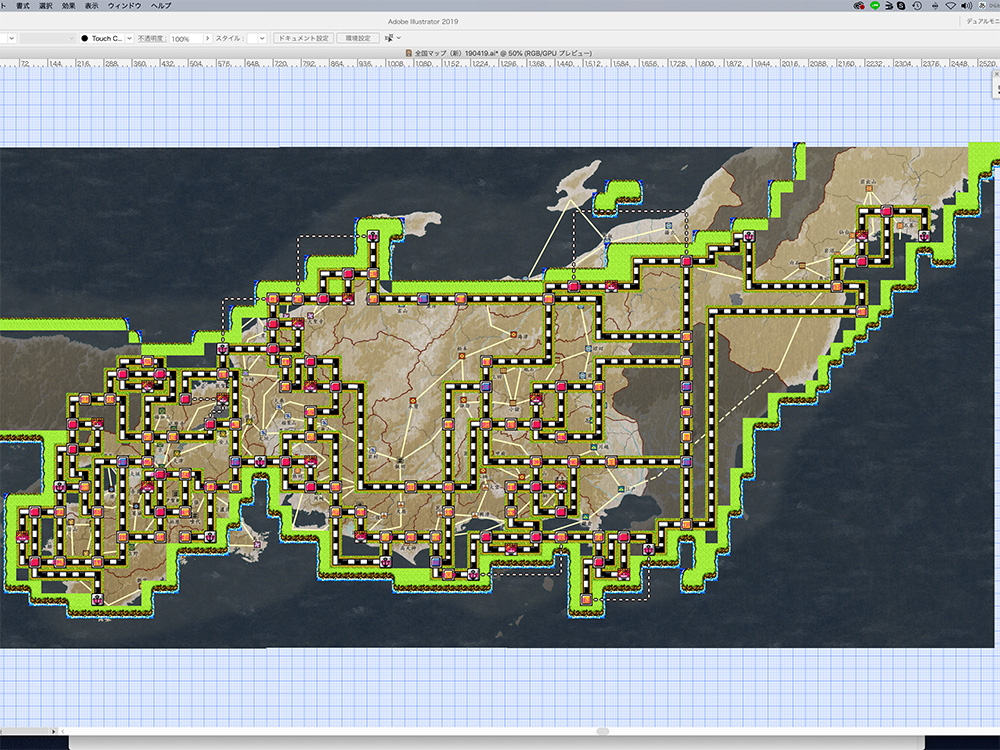The image size is (1000, 750).
Task: Open the スタイル dropdown
Action: [x=262, y=38]
